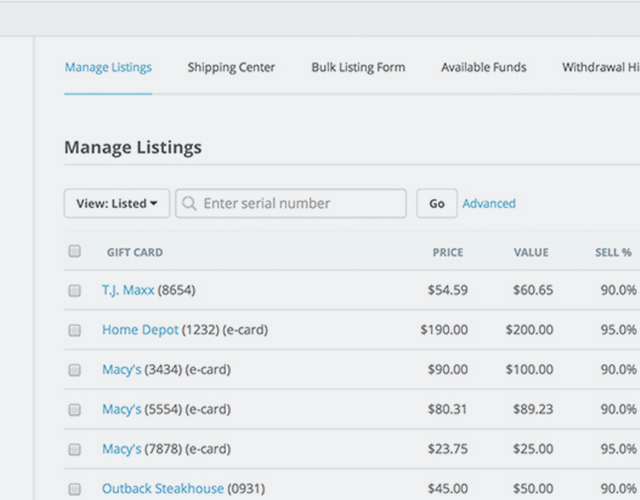This screenshot has height=500, width=640.
Task: Open the Macy's (3434) listing link
Action: click(122, 370)
